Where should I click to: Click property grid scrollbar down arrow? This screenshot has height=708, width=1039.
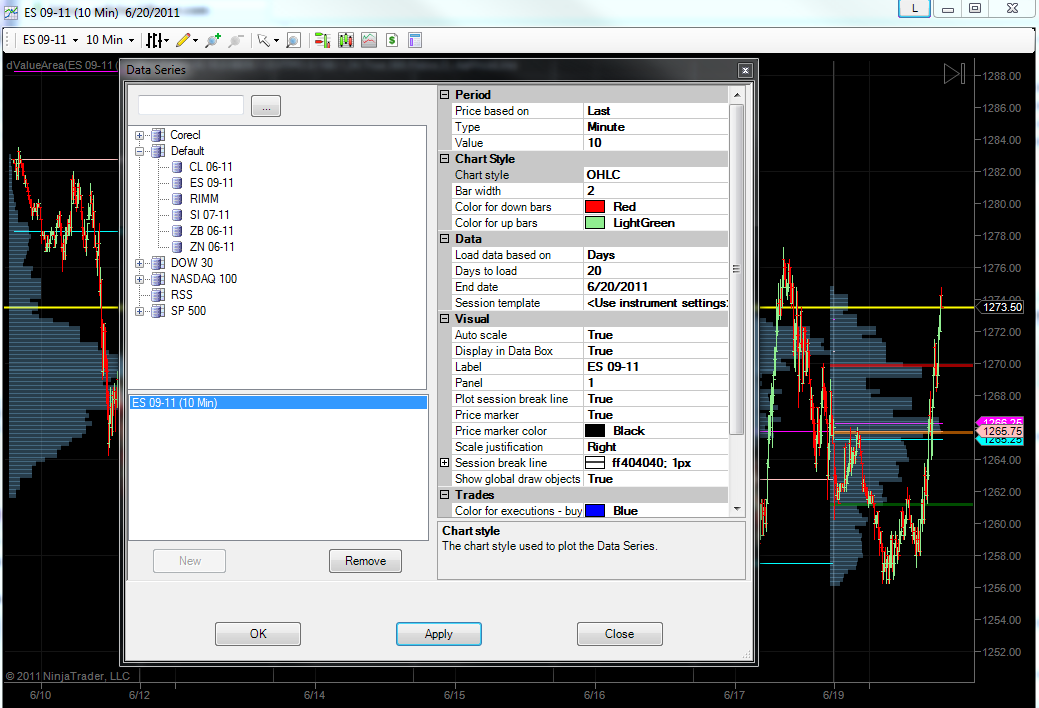pyautogui.click(x=737, y=509)
